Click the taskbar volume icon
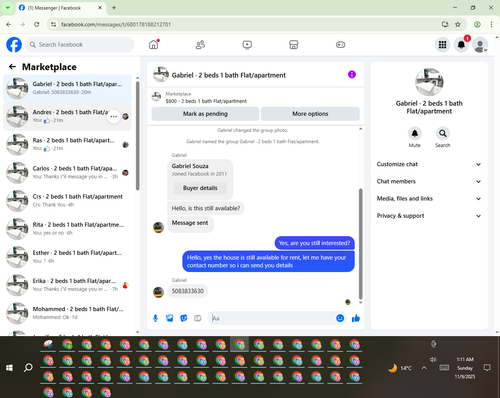500x398 pixels. click(x=433, y=359)
